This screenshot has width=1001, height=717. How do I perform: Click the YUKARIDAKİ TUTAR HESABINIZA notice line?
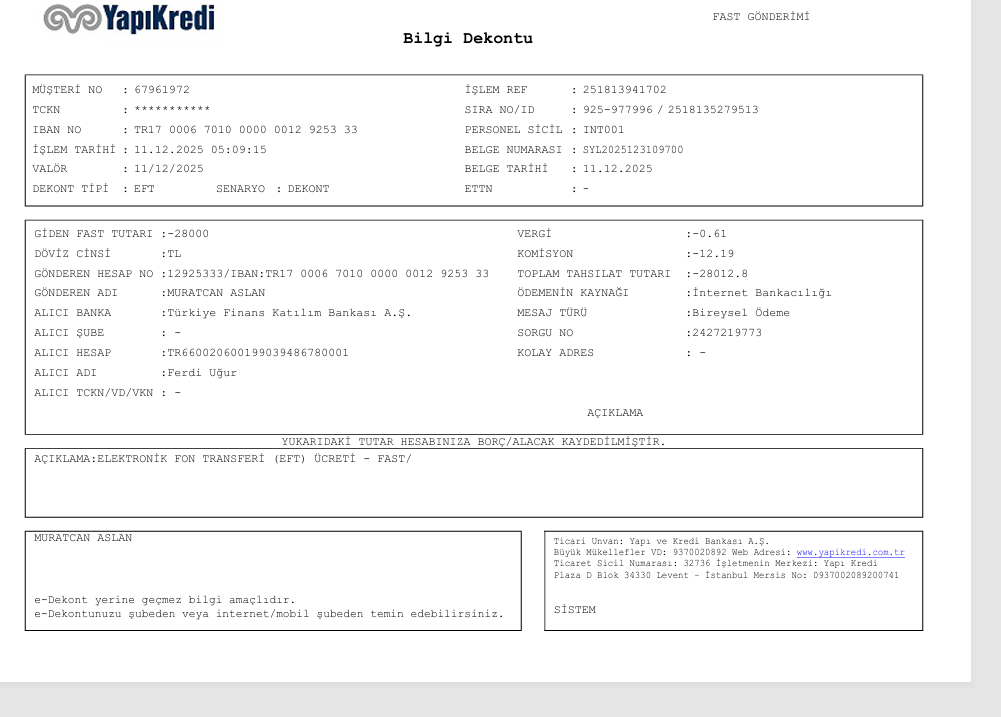[x=473, y=441]
